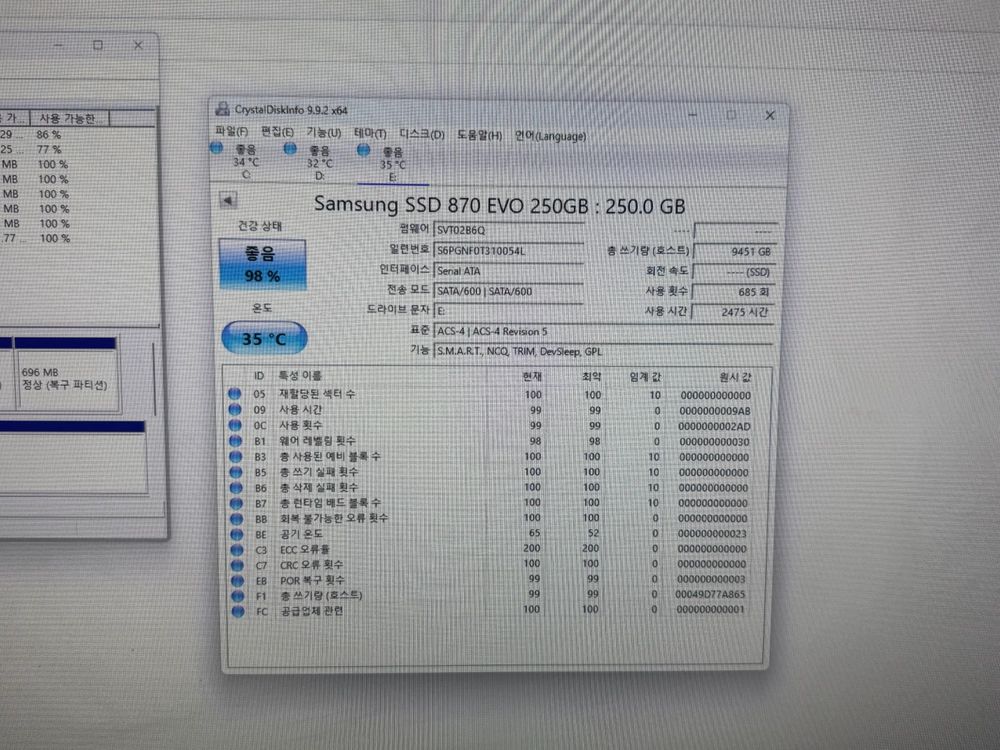Click raw value 00049D77A865 in 총 쓰기량 row
Viewport: 1000px width, 750px height.
(x=710, y=594)
